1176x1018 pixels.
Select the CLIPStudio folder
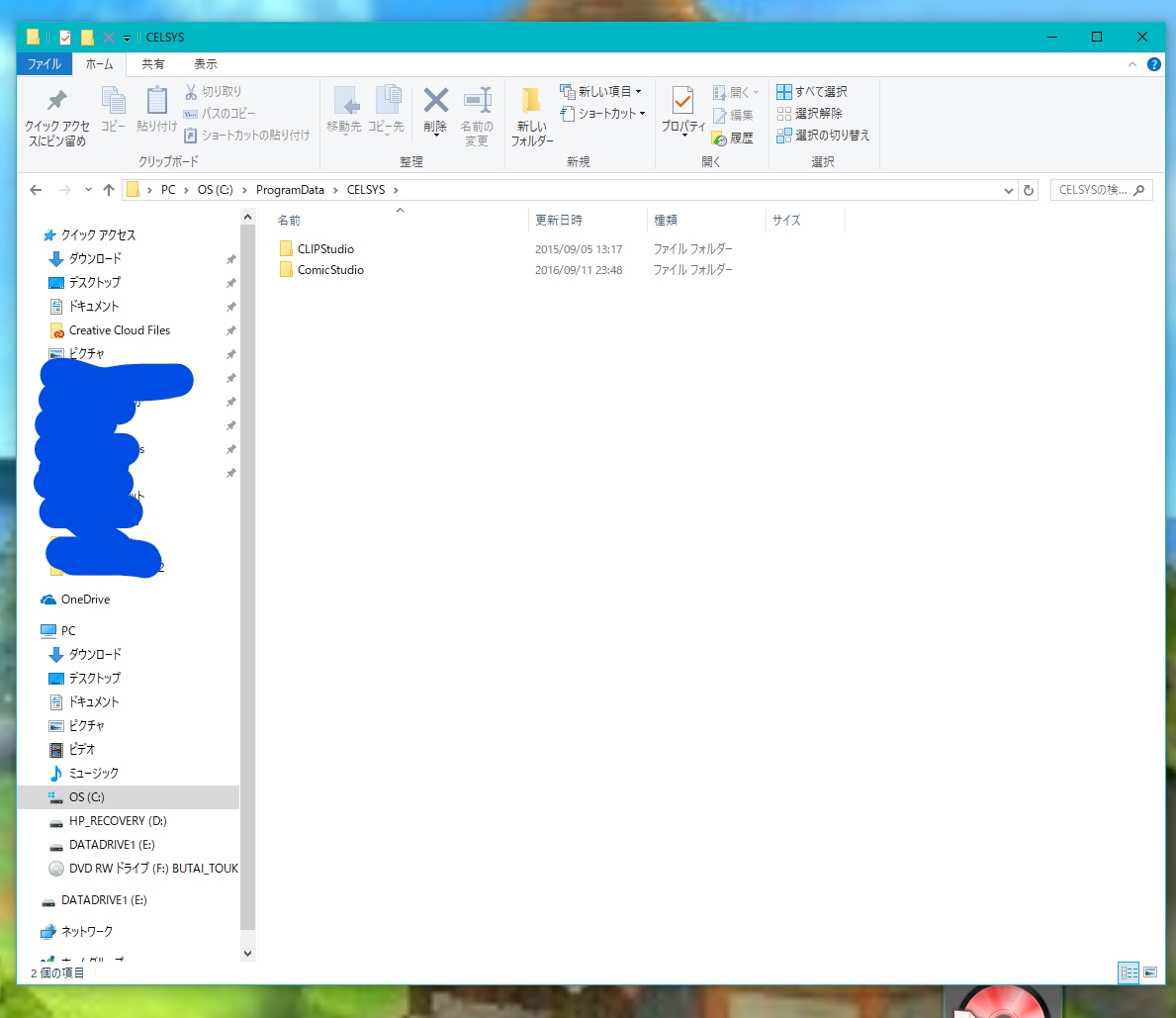325,249
